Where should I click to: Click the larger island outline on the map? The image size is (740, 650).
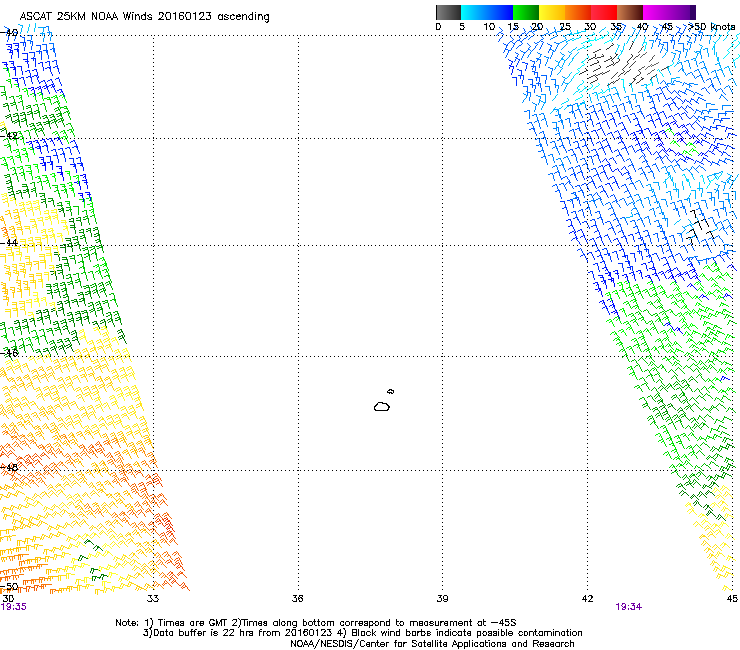(382, 406)
